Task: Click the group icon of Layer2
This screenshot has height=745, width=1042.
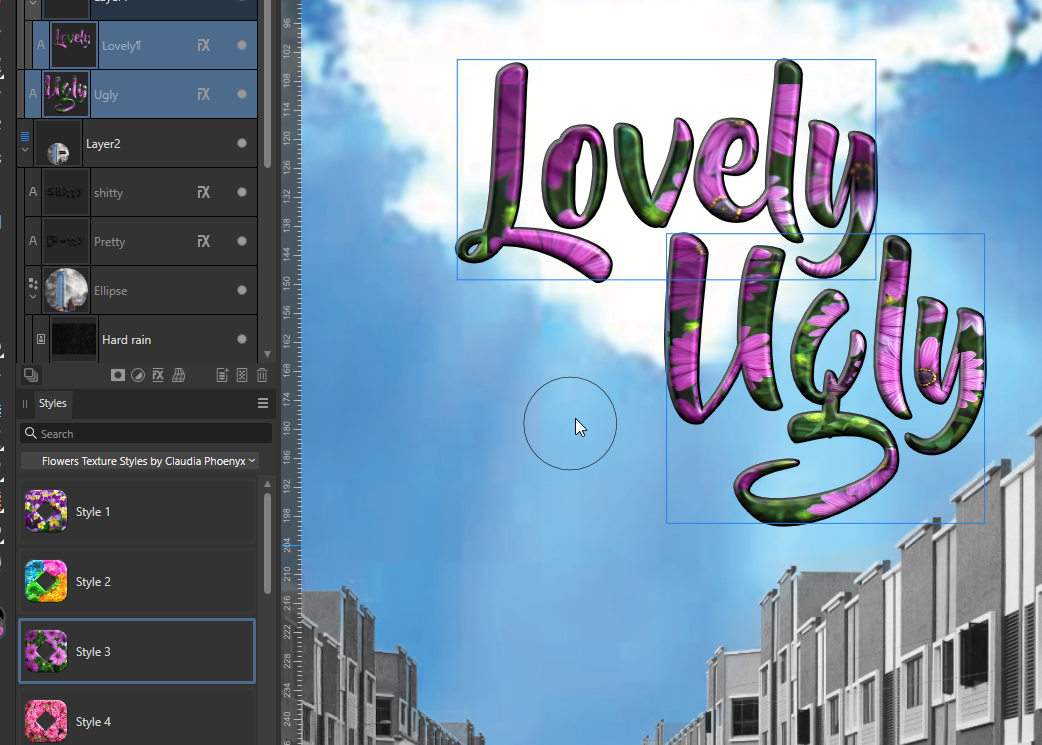Action: click(25, 136)
